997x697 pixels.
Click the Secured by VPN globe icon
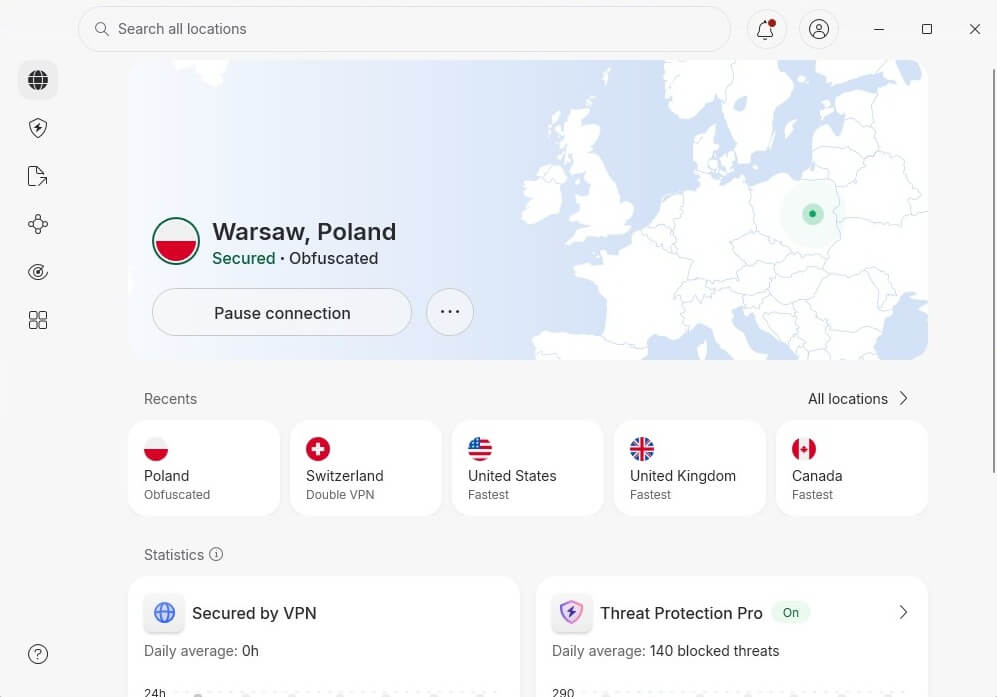165,613
